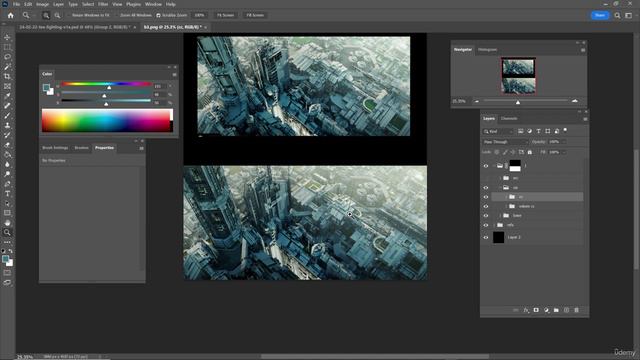This screenshot has height=360, width=640.
Task: Click the Fit Screen button
Action: [225, 16]
